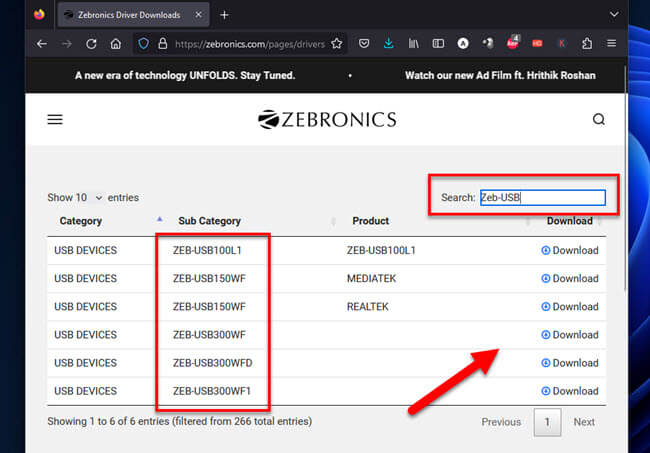This screenshot has height=453, width=650.
Task: Select the ZEB-USB300WF1 sub category cell
Action: point(212,391)
